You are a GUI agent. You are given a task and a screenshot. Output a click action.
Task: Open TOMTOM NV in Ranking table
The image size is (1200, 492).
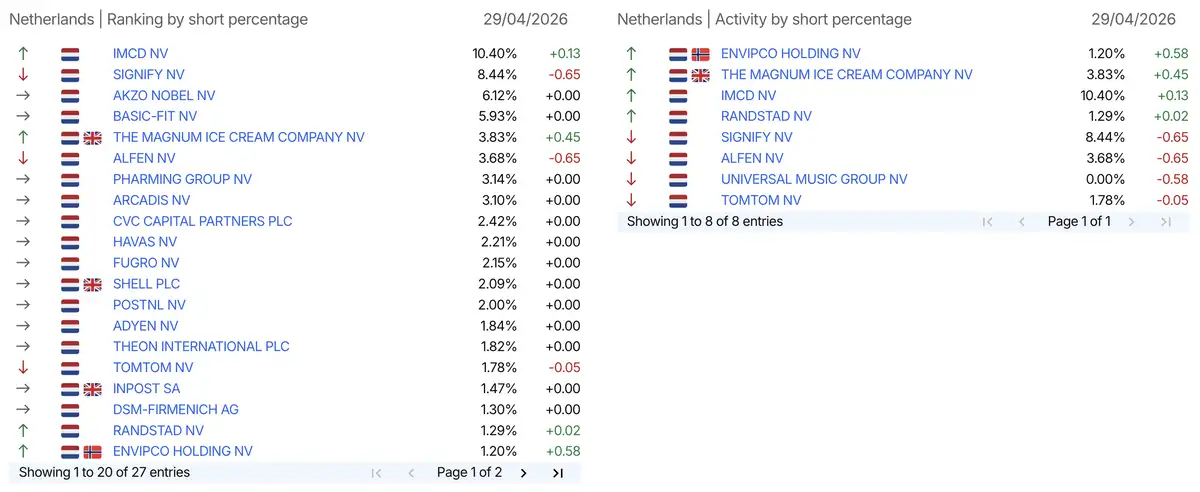point(153,368)
